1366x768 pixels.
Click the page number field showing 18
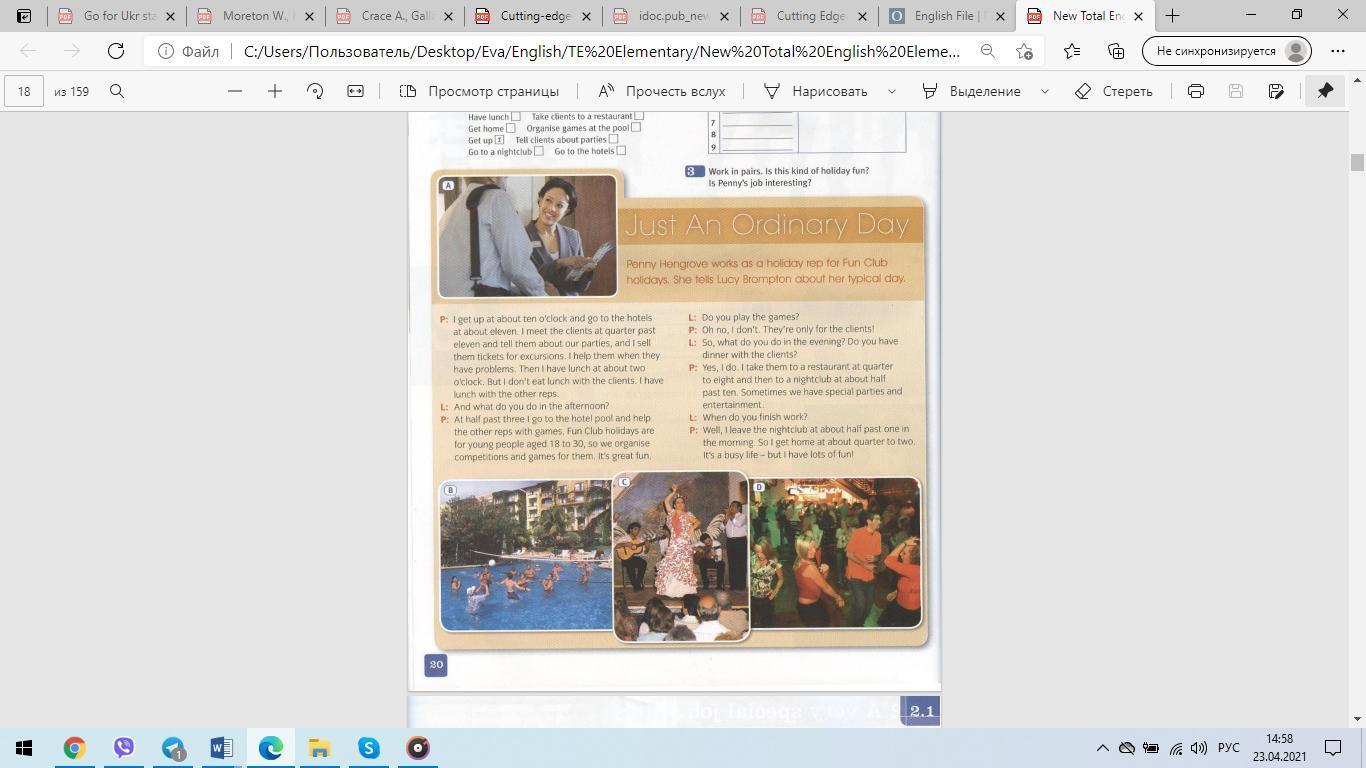point(23,91)
